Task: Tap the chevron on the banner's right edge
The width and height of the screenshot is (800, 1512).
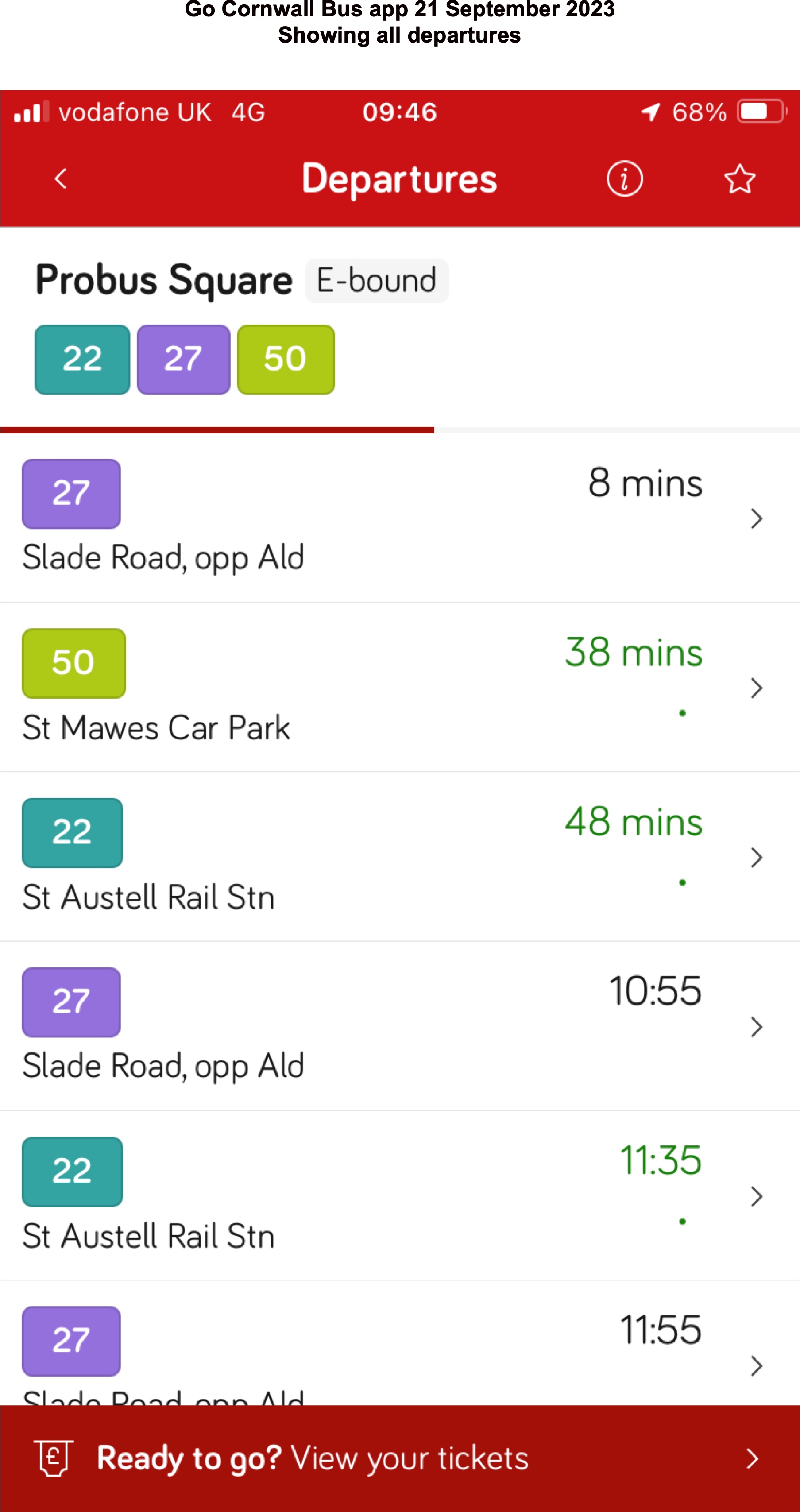Action: (752, 1458)
